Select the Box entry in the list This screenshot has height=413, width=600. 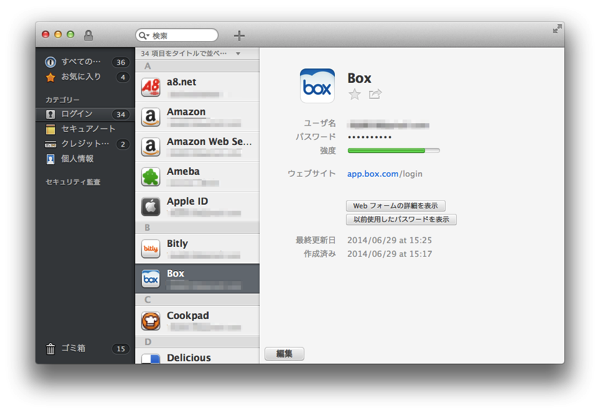[197, 278]
